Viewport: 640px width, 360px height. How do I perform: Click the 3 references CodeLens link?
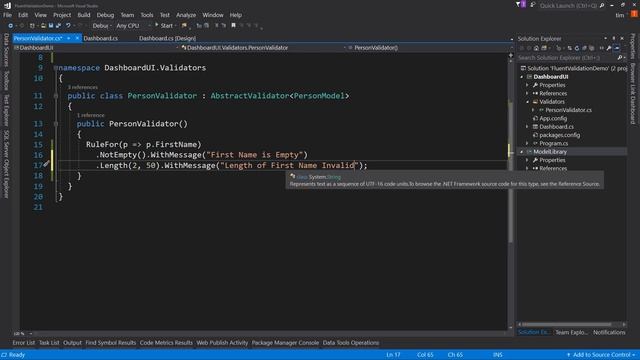click(82, 87)
